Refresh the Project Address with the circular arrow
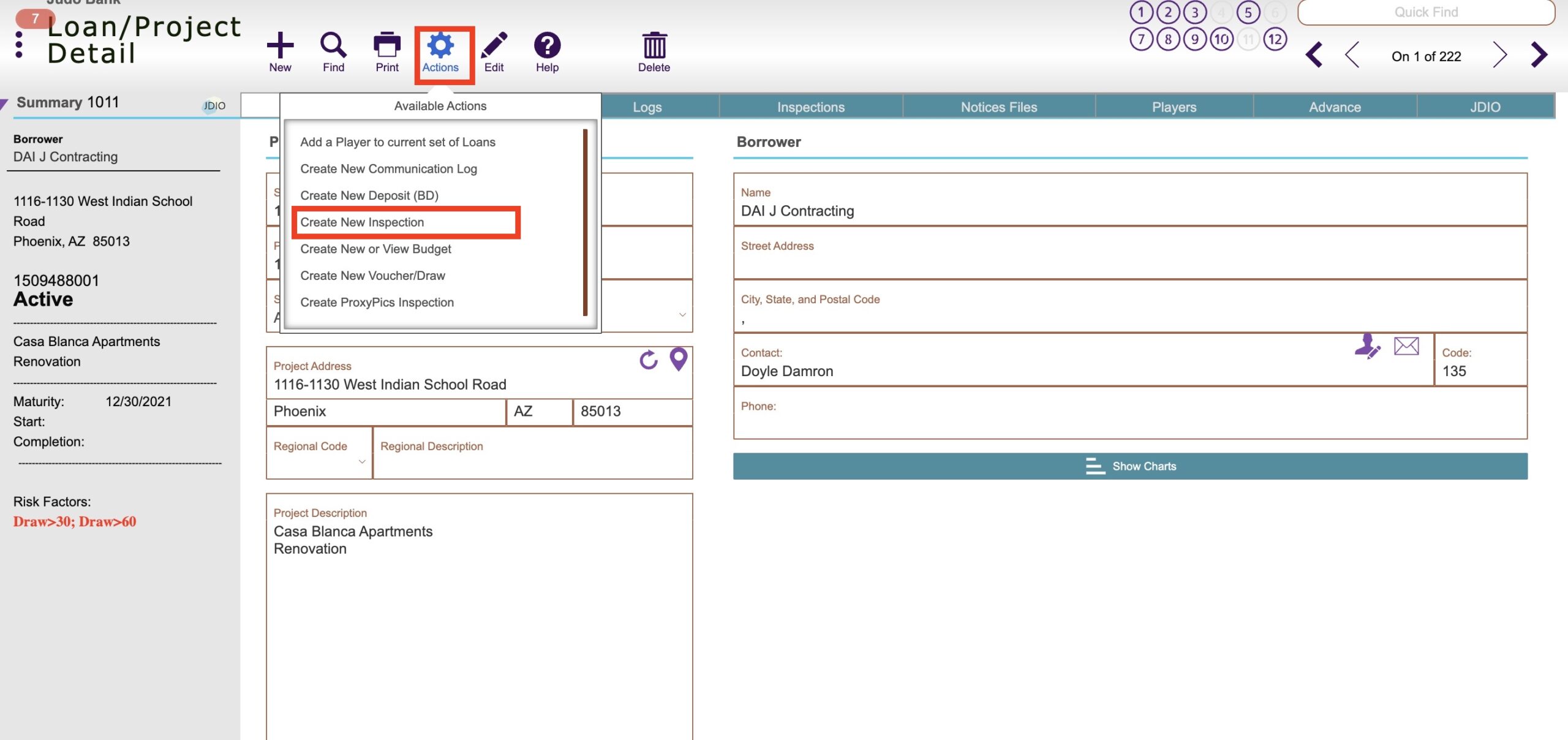Image resolution: width=1568 pixels, height=740 pixels. [649, 361]
